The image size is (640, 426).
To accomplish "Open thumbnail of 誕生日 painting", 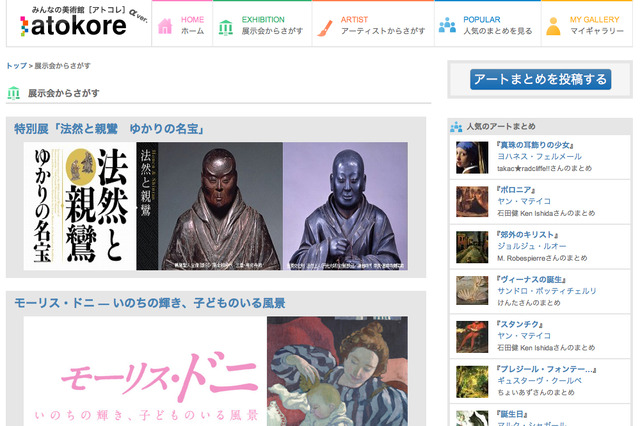I will click(x=472, y=418).
